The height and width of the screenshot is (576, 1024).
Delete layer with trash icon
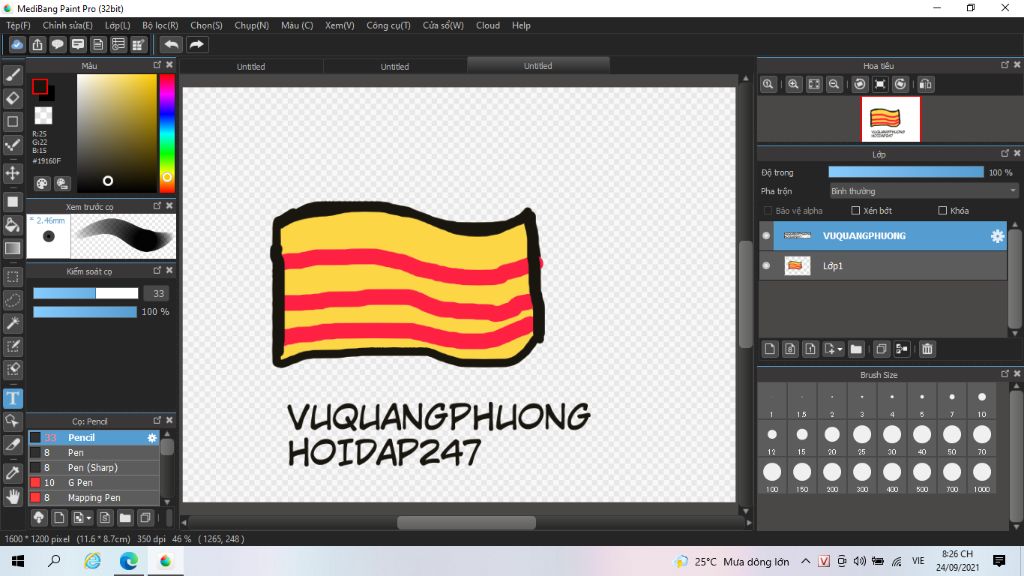pyautogui.click(x=927, y=349)
